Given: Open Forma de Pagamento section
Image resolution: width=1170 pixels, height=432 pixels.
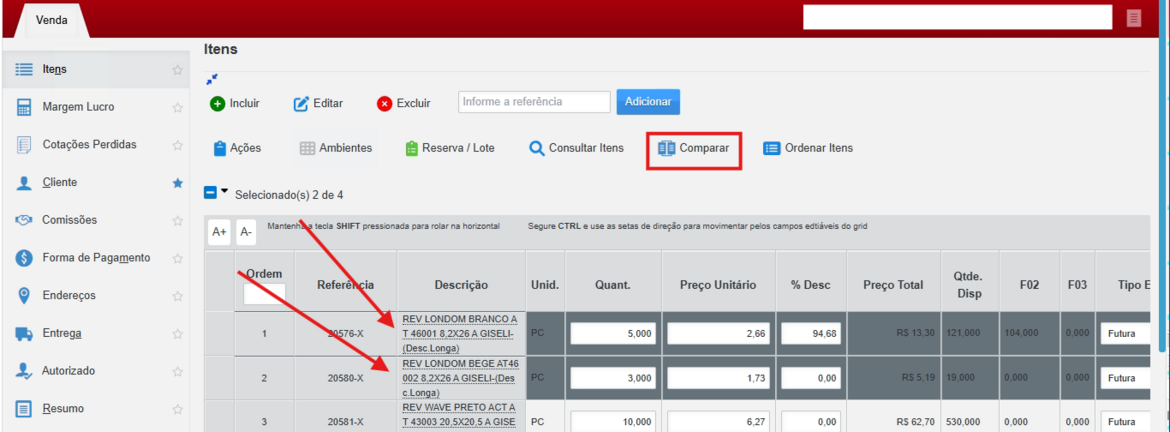Looking at the screenshot, I should tap(95, 258).
